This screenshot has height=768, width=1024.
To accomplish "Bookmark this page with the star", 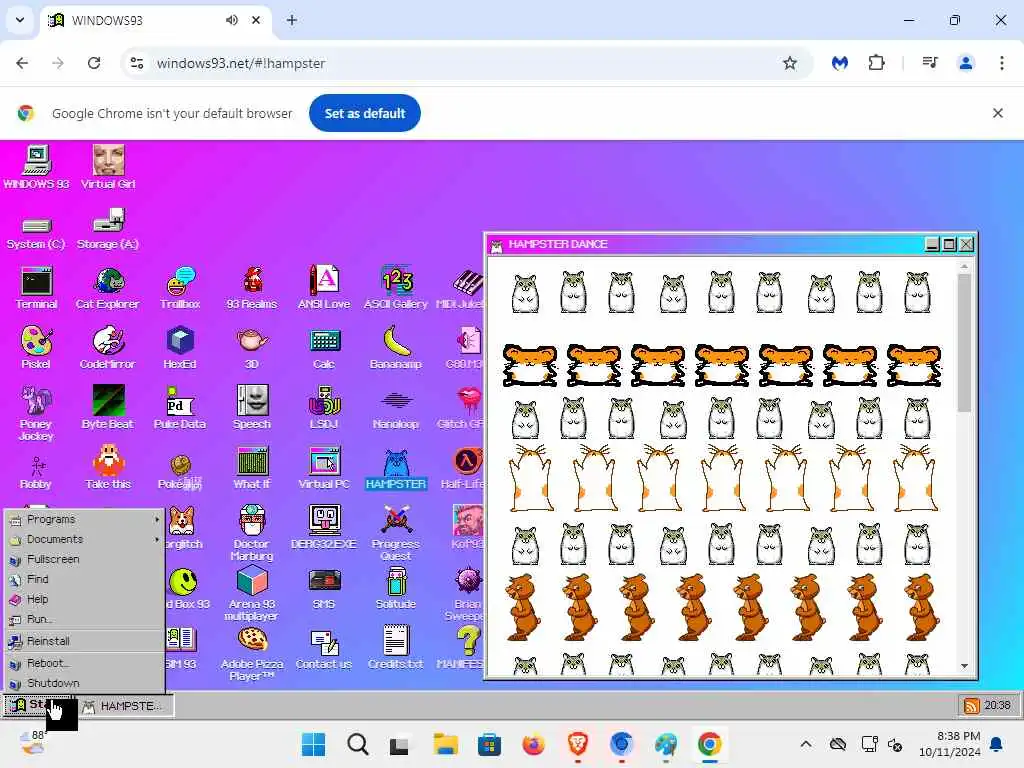I will pyautogui.click(x=790, y=63).
